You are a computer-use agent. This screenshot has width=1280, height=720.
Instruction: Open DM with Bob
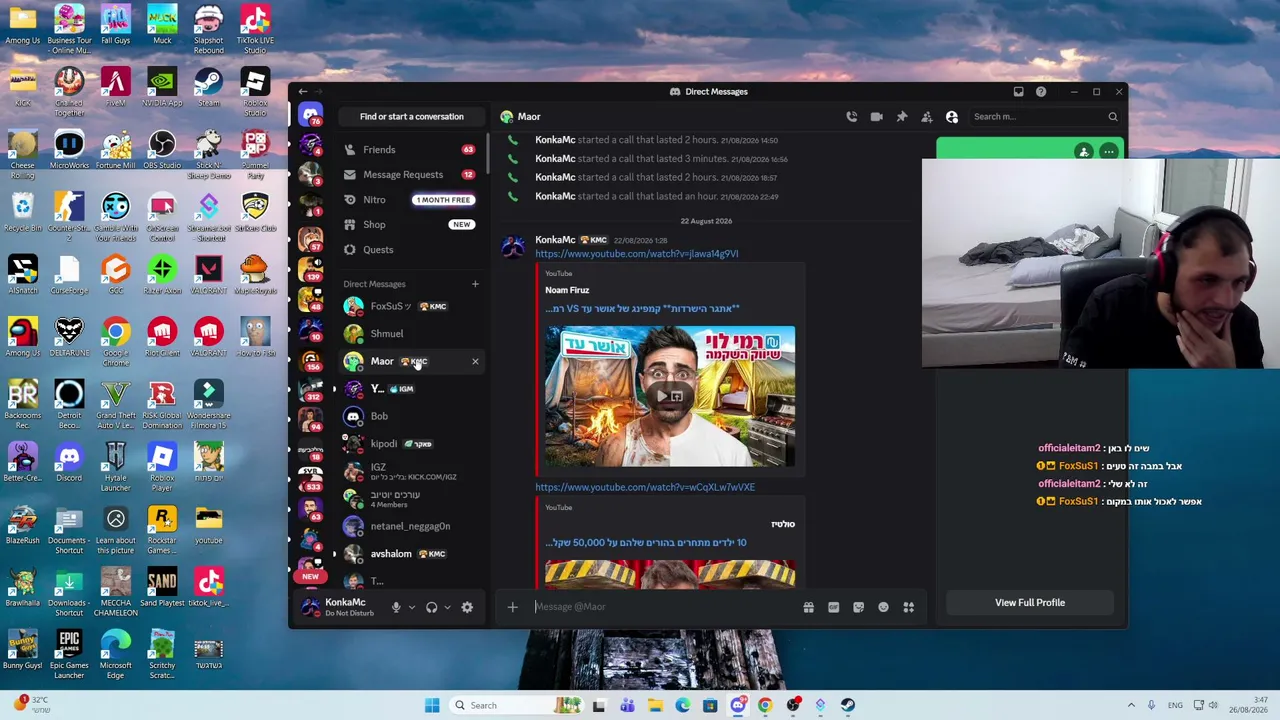tap(410, 417)
